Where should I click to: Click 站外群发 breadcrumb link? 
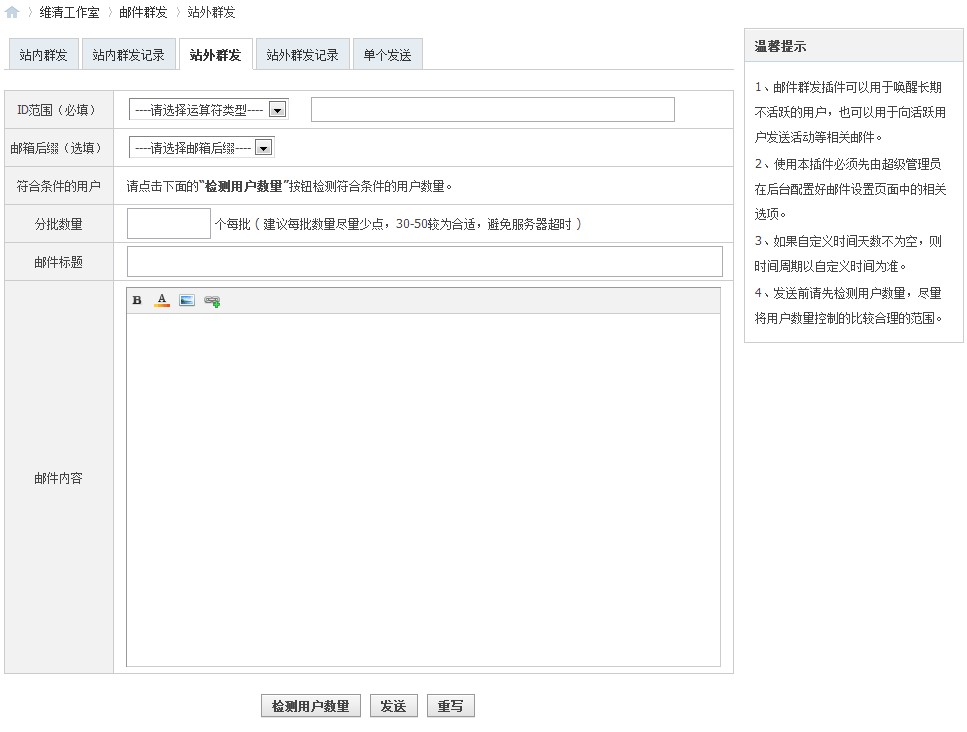tap(212, 12)
